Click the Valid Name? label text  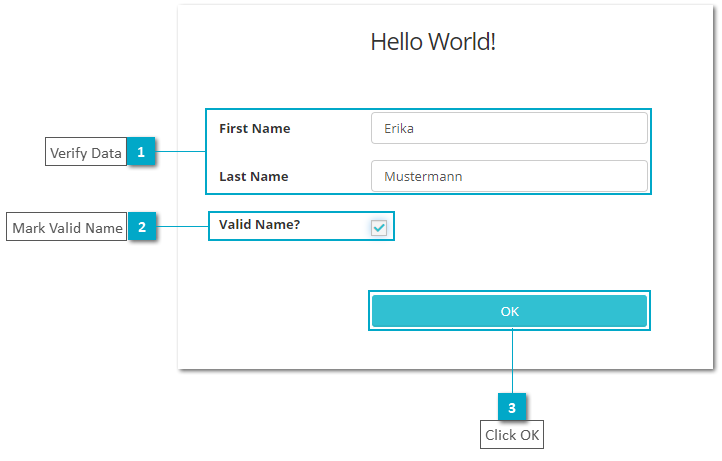tap(259, 225)
